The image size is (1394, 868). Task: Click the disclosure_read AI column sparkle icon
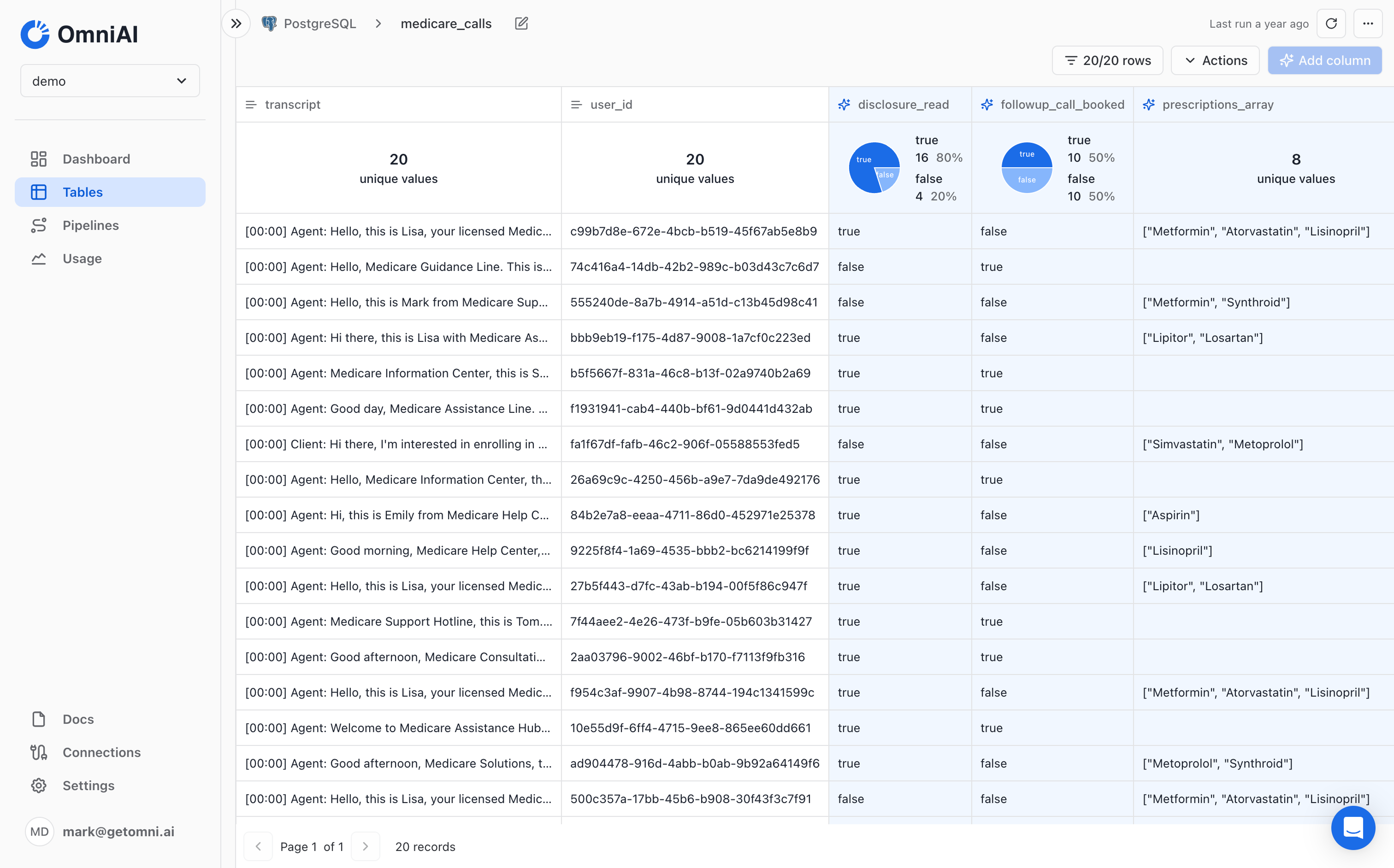[x=844, y=105]
